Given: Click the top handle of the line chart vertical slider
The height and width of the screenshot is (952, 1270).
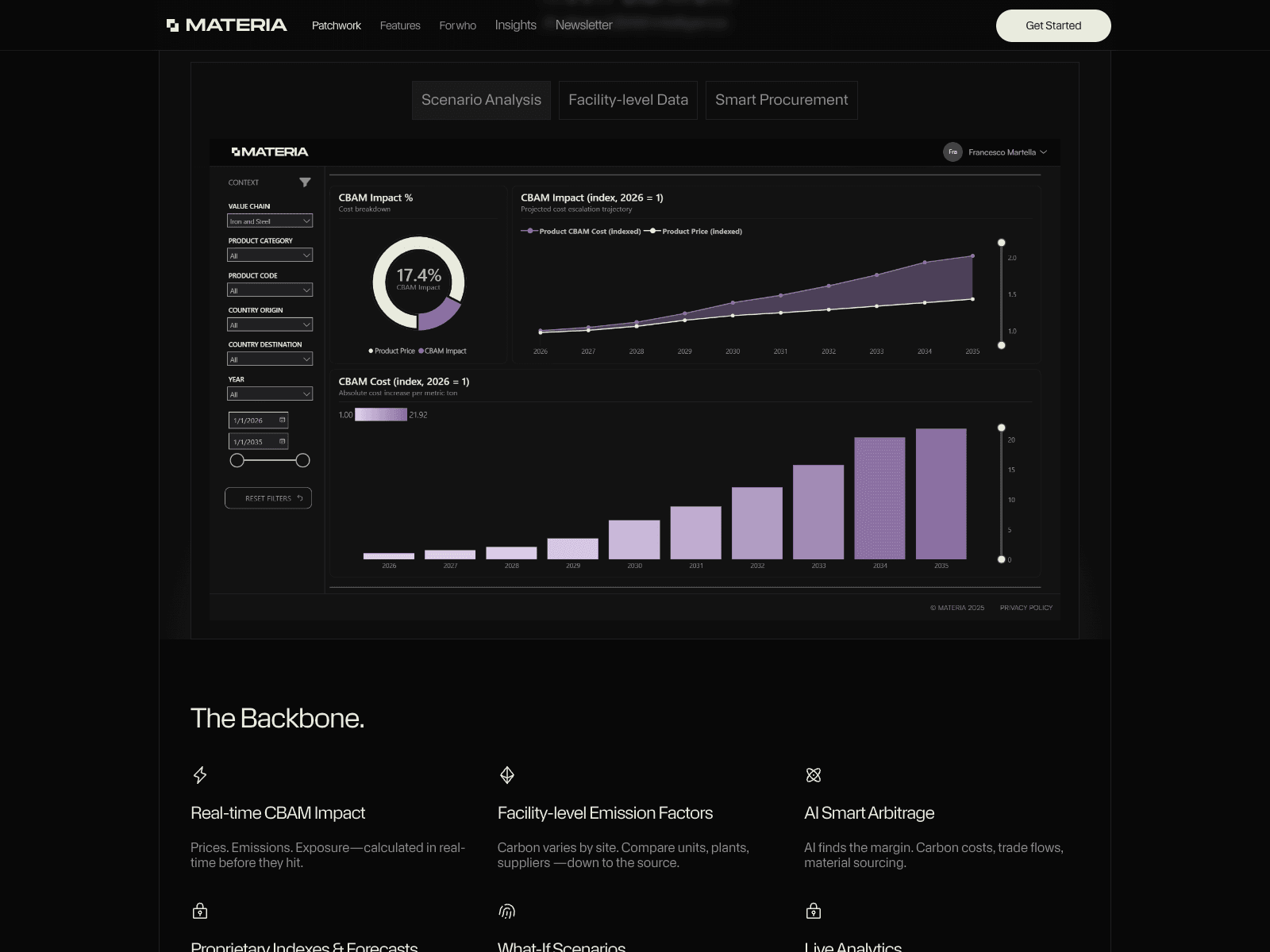Looking at the screenshot, I should click(1002, 243).
